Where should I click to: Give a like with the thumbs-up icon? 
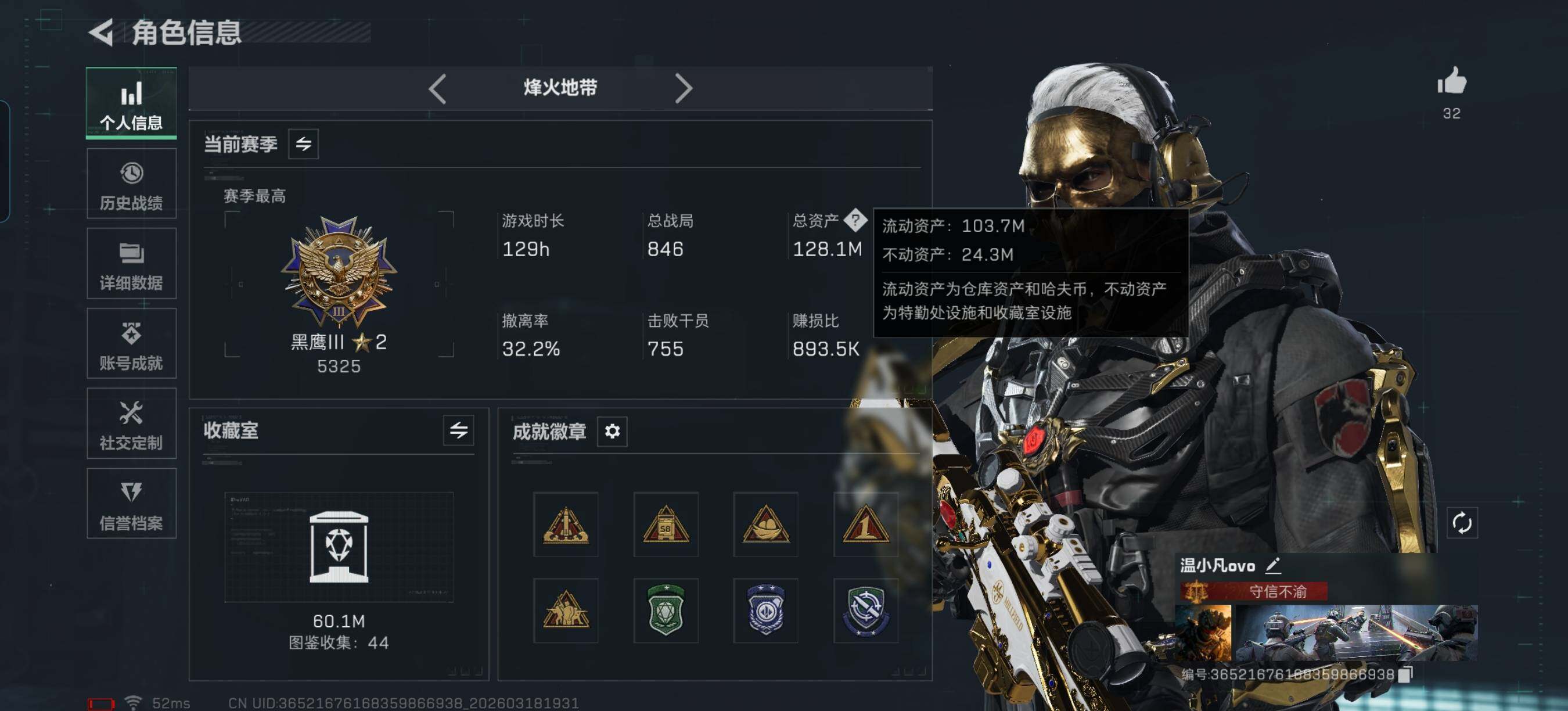click(1452, 81)
